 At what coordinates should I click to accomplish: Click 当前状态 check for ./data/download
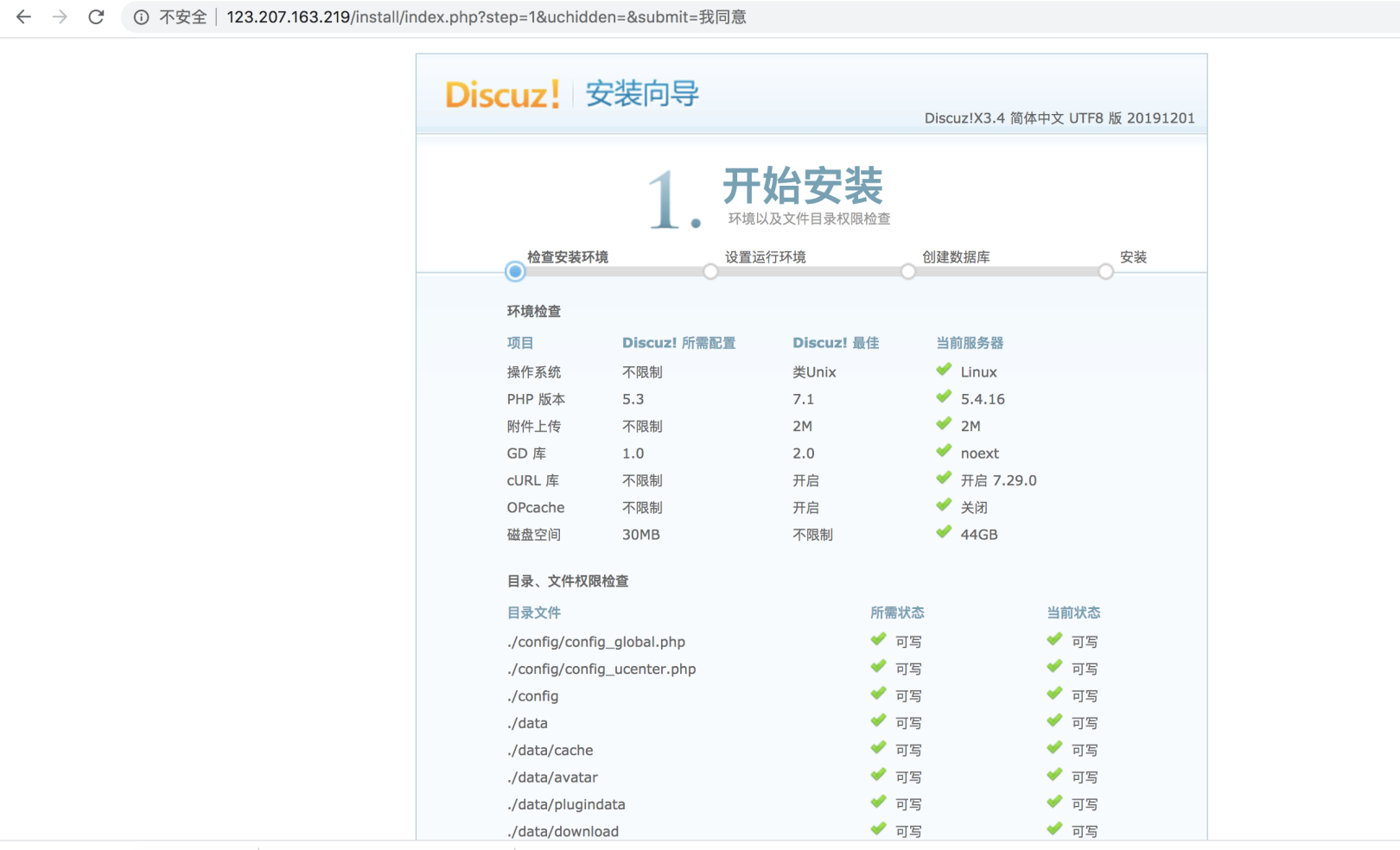(x=1054, y=829)
